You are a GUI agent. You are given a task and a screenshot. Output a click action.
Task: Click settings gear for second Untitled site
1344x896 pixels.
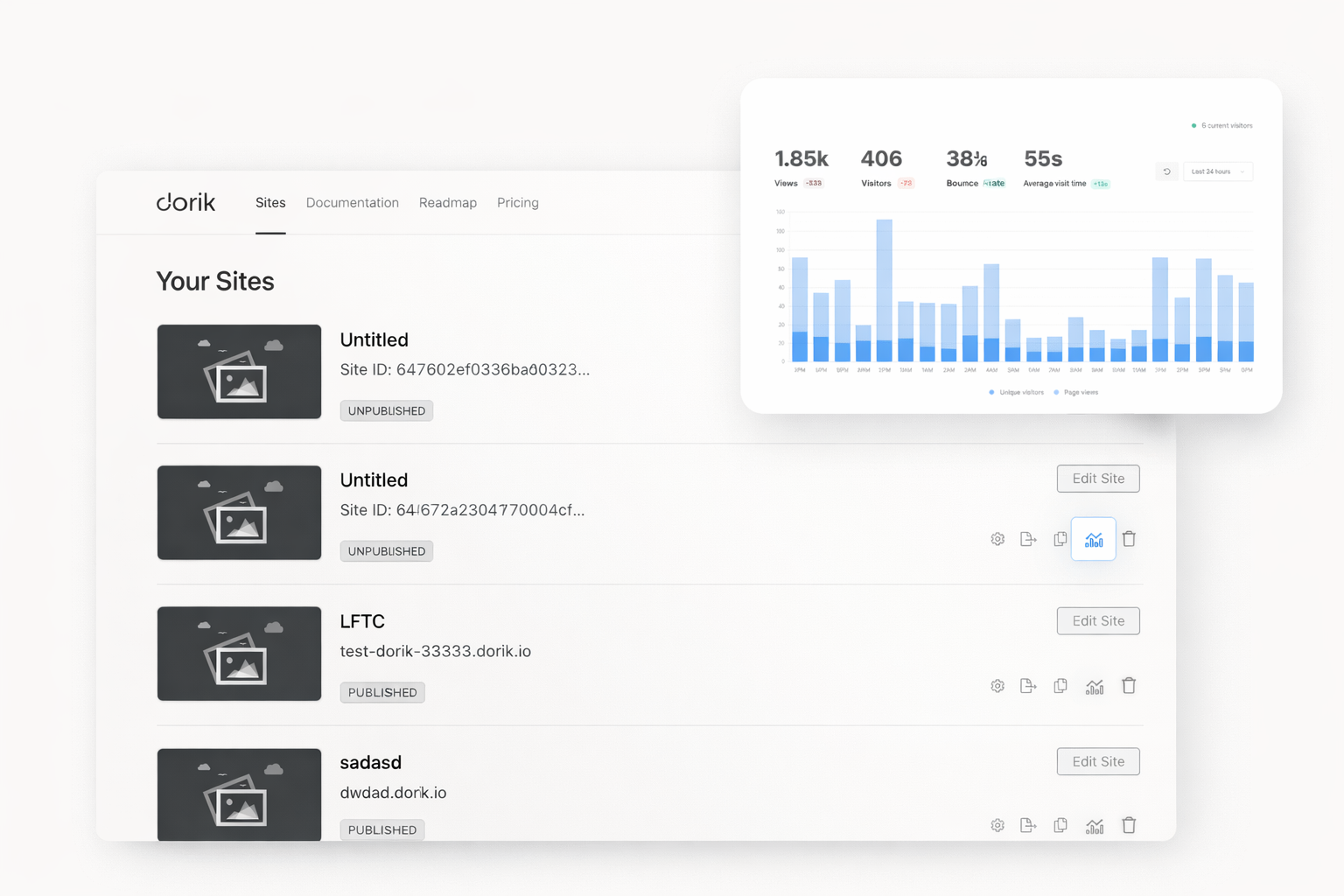pyautogui.click(x=997, y=539)
